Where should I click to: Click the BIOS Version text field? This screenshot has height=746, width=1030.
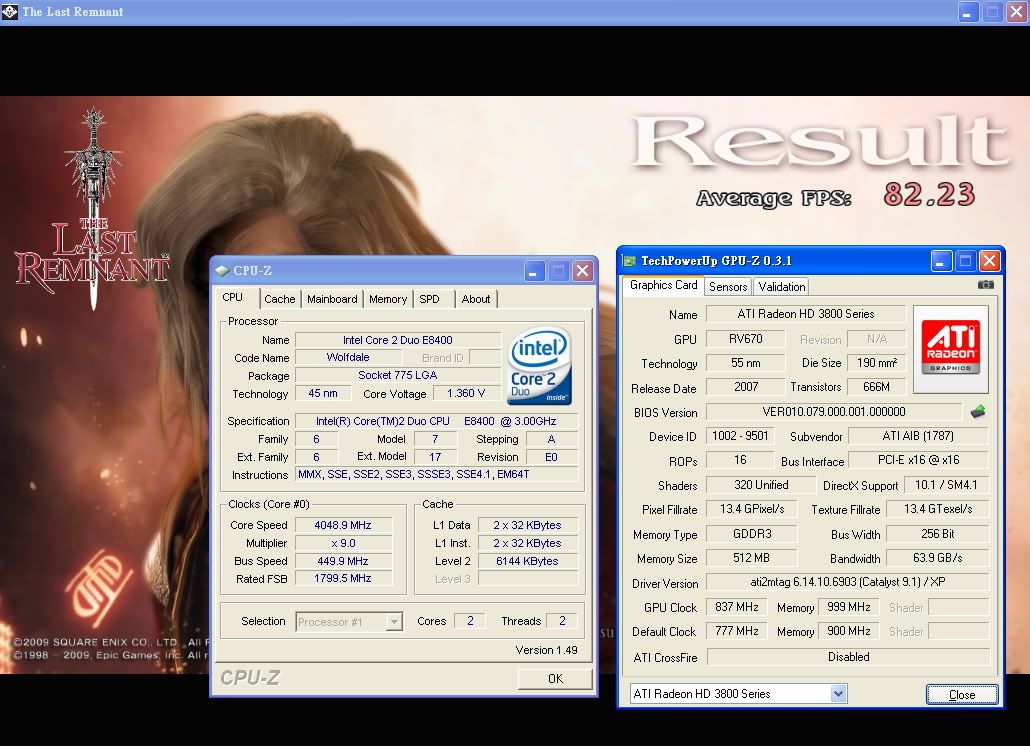(x=834, y=412)
